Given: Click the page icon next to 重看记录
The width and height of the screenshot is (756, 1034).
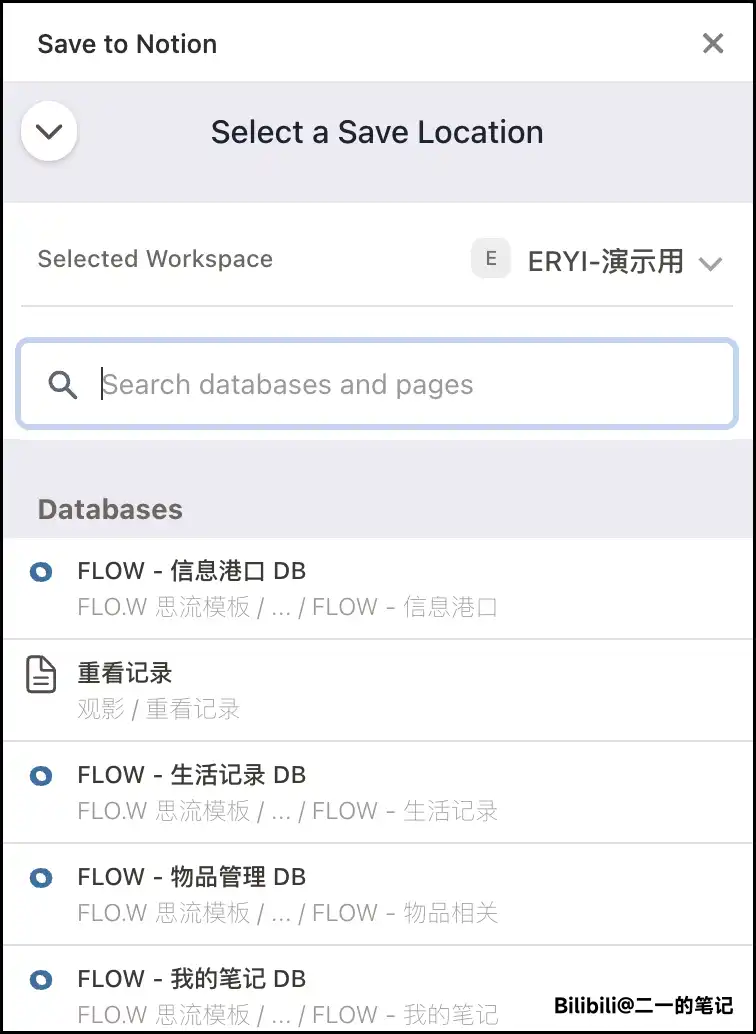Looking at the screenshot, I should point(41,675).
